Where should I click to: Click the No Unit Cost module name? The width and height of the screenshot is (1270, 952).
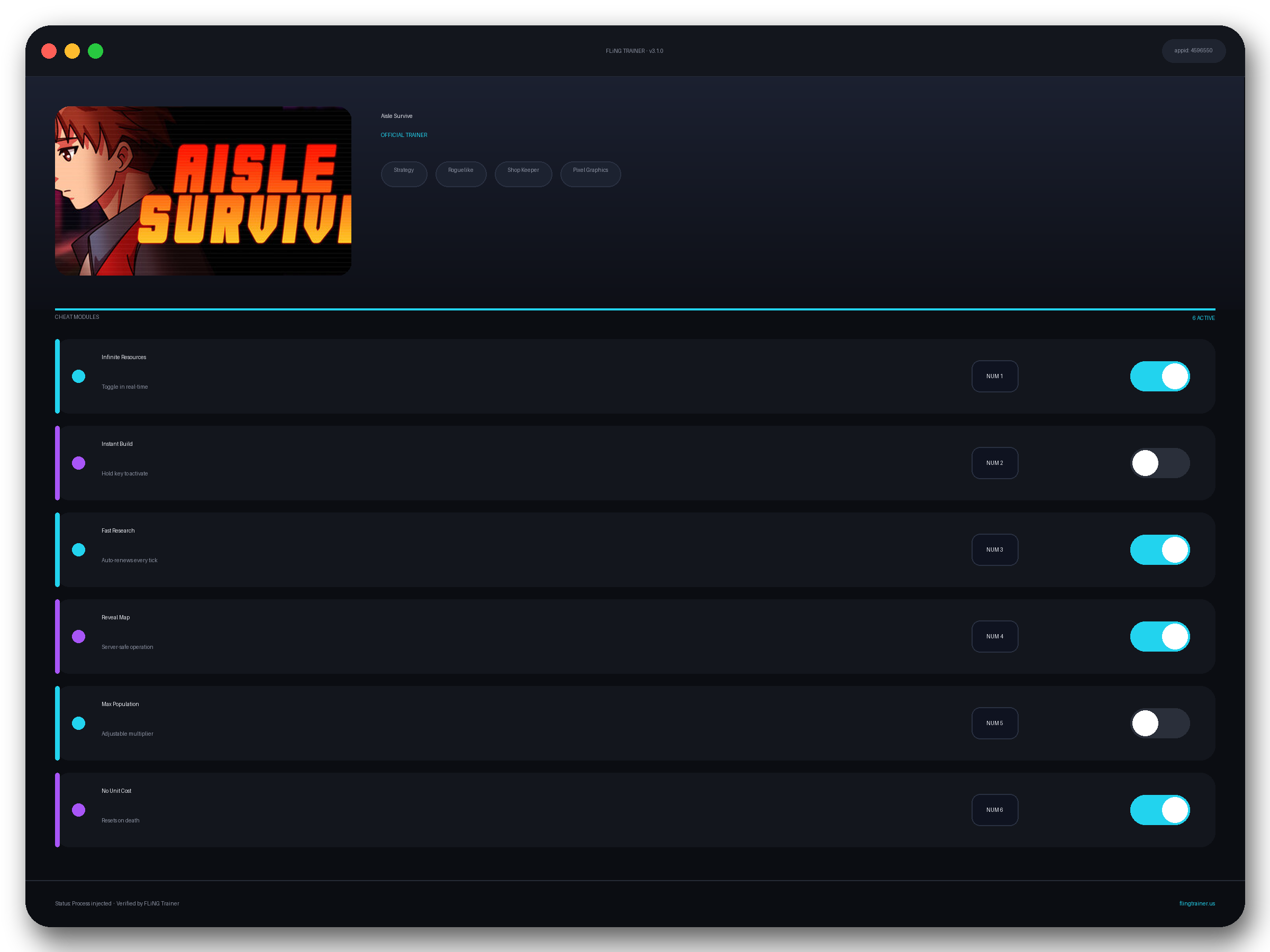tap(116, 791)
